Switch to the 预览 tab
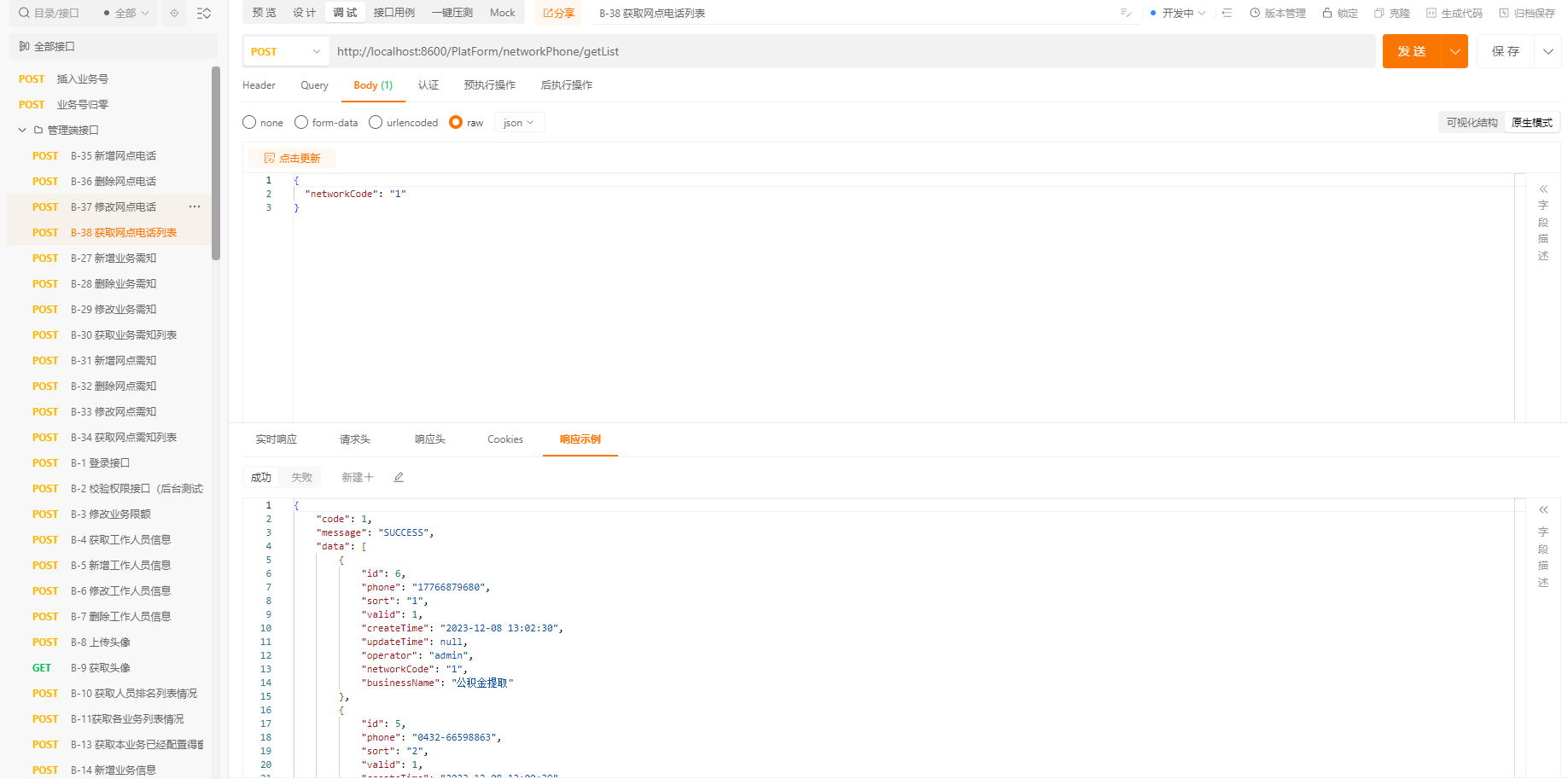1568x779 pixels. coord(264,12)
